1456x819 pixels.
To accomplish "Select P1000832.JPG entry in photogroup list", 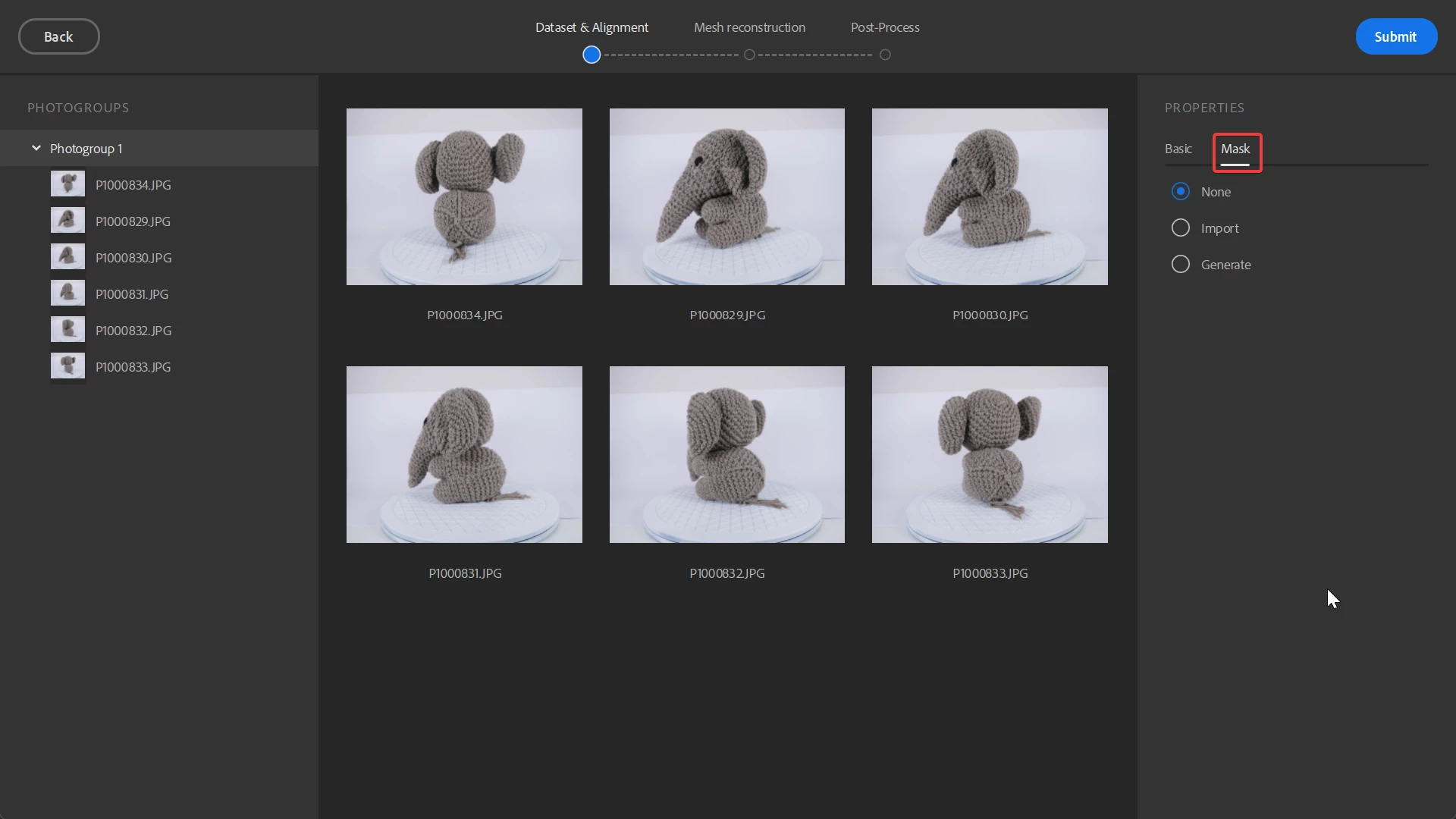I will point(133,331).
